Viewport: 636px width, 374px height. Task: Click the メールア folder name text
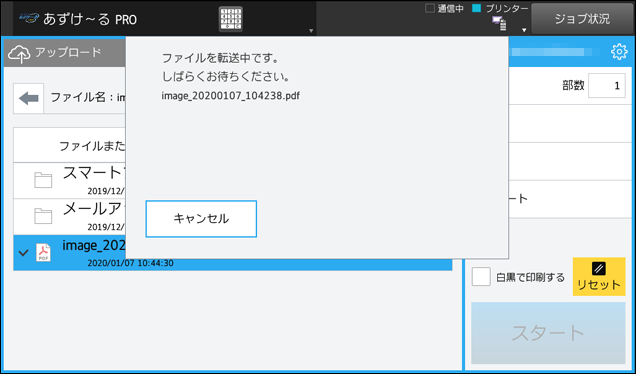[93, 209]
